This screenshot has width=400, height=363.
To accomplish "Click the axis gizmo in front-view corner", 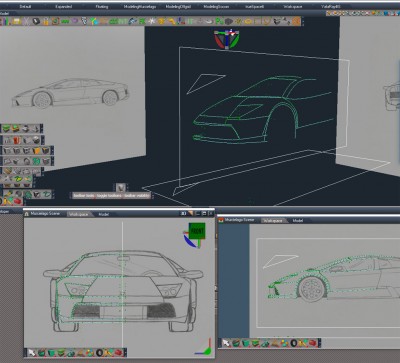I will 203,348.
